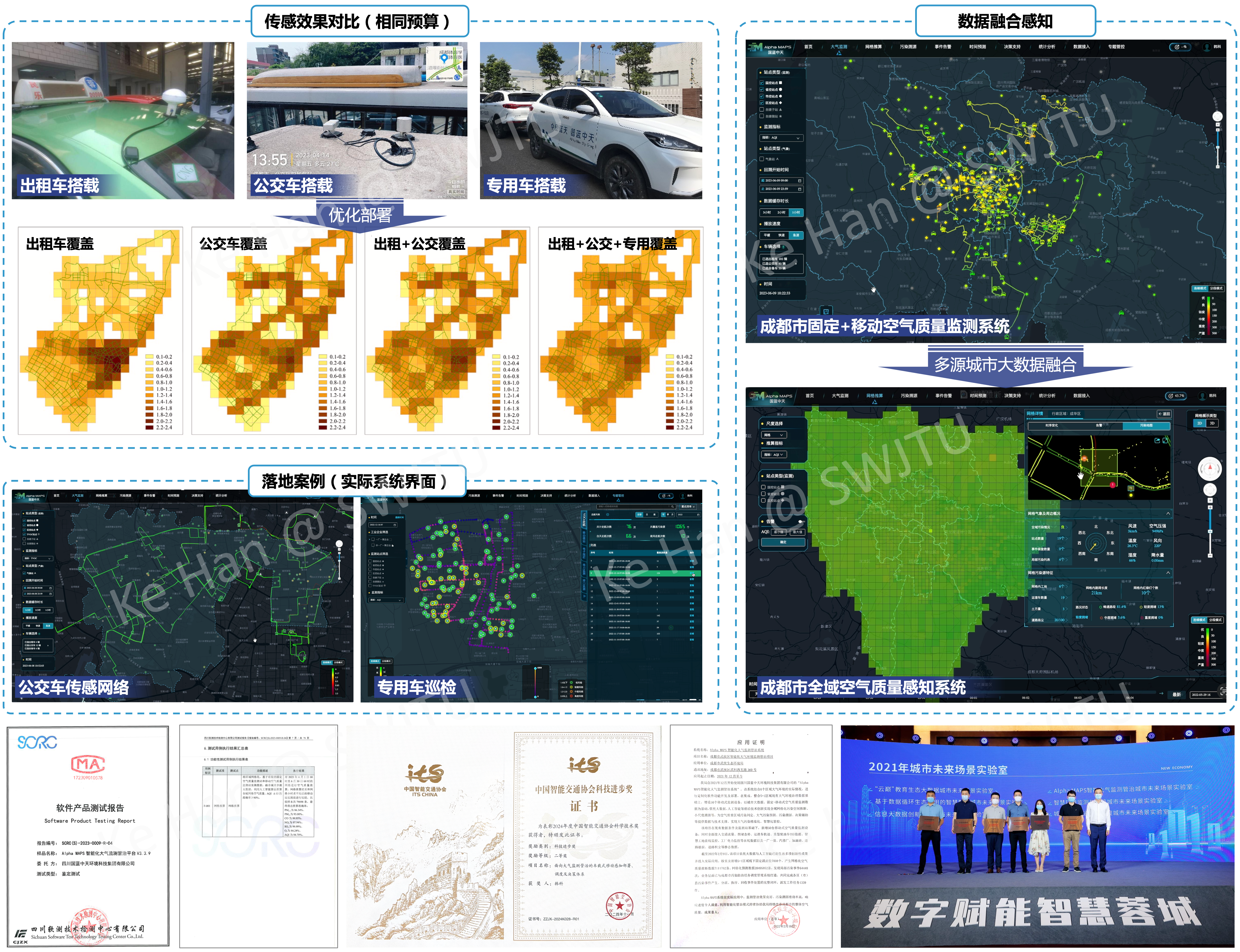Click the calendar icon in the 2023-06-09 09:00 field
Screen dimensions: 1240x952
[800, 181]
